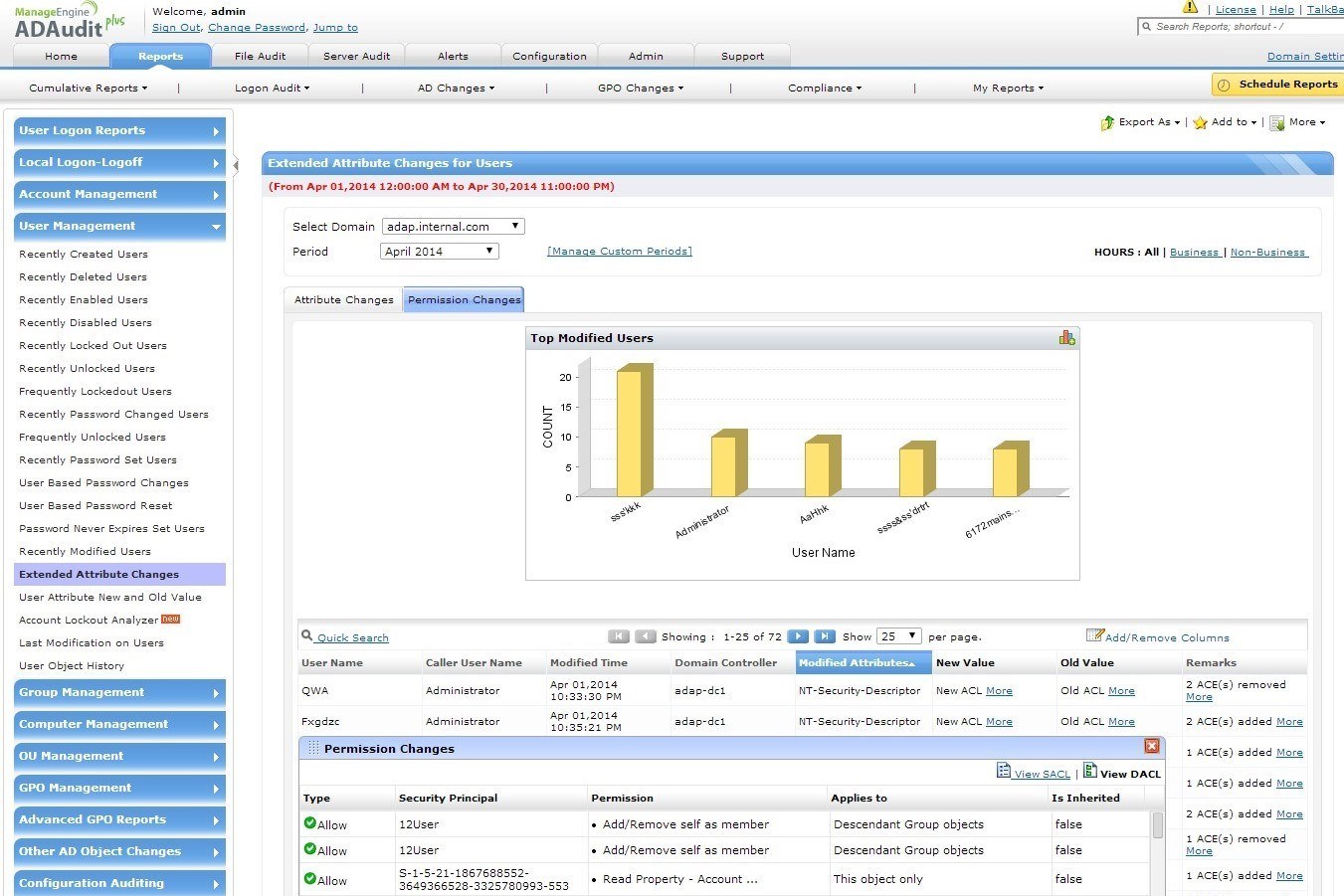Open the Period dropdown showing April 2014
Viewport: 1344px width, 896px height.
tap(439, 252)
